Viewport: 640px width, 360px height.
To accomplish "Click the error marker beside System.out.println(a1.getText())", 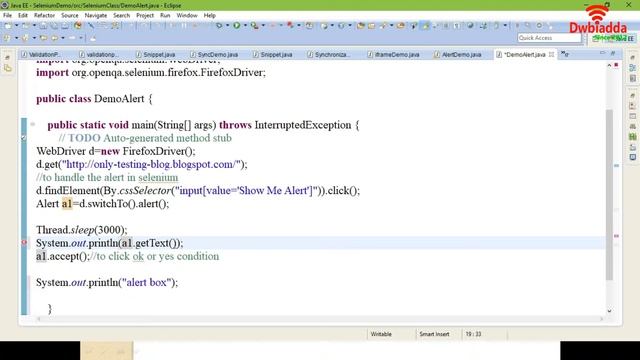I will click(x=24, y=243).
